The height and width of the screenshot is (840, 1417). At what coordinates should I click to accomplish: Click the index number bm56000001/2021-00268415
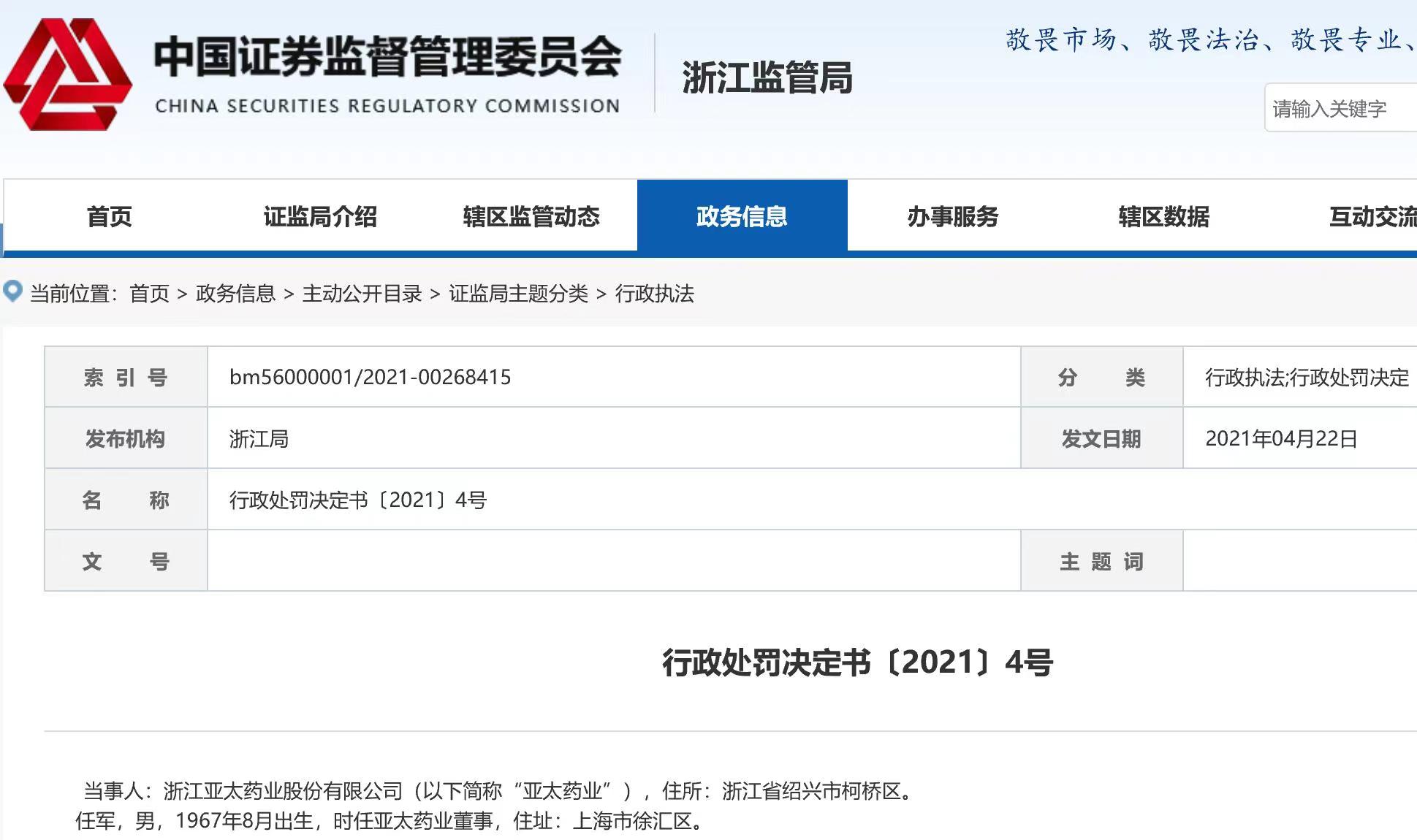pos(370,377)
